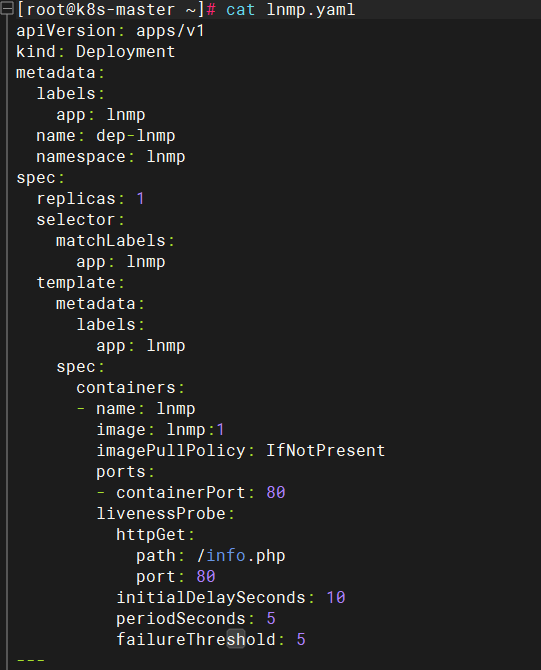Click the containerPort value '80'
Image resolution: width=541 pixels, height=670 pixels.
(276, 493)
